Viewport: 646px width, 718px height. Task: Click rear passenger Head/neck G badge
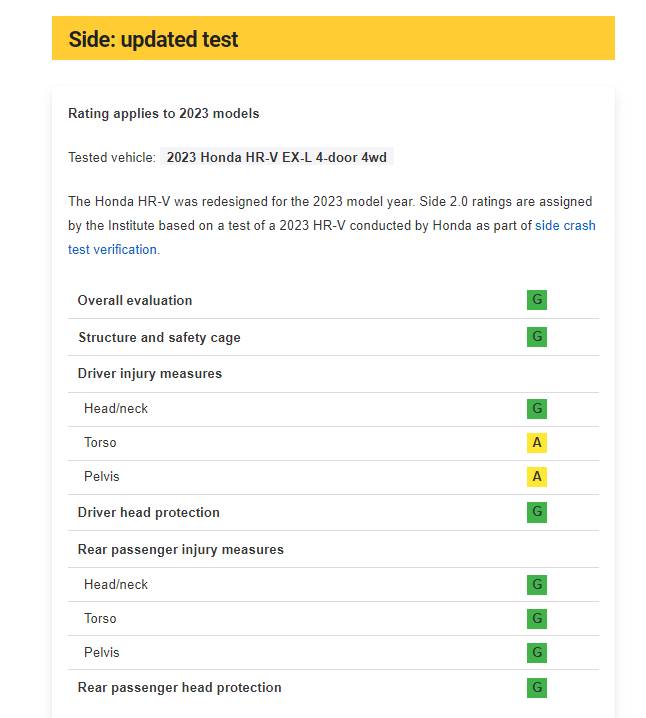pyautogui.click(x=537, y=585)
